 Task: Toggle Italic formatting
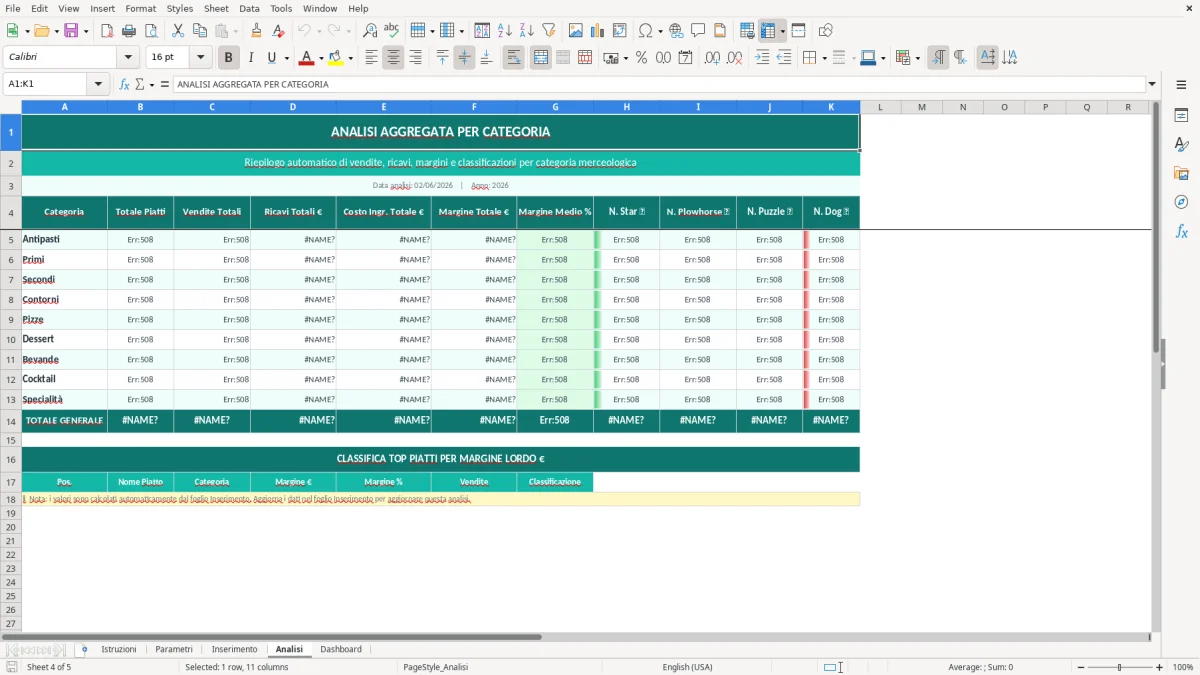[251, 58]
